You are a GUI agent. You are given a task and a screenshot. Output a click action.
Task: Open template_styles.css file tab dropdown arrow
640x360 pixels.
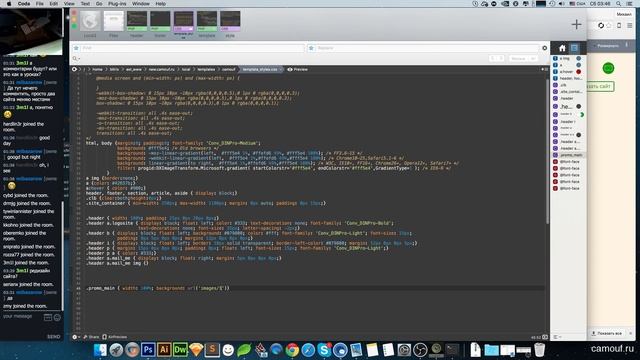point(281,69)
